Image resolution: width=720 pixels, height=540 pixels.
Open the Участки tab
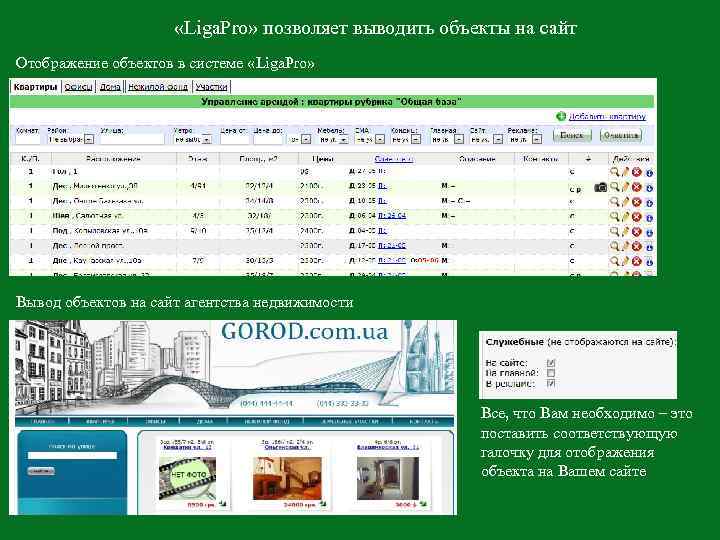pyautogui.click(x=211, y=87)
